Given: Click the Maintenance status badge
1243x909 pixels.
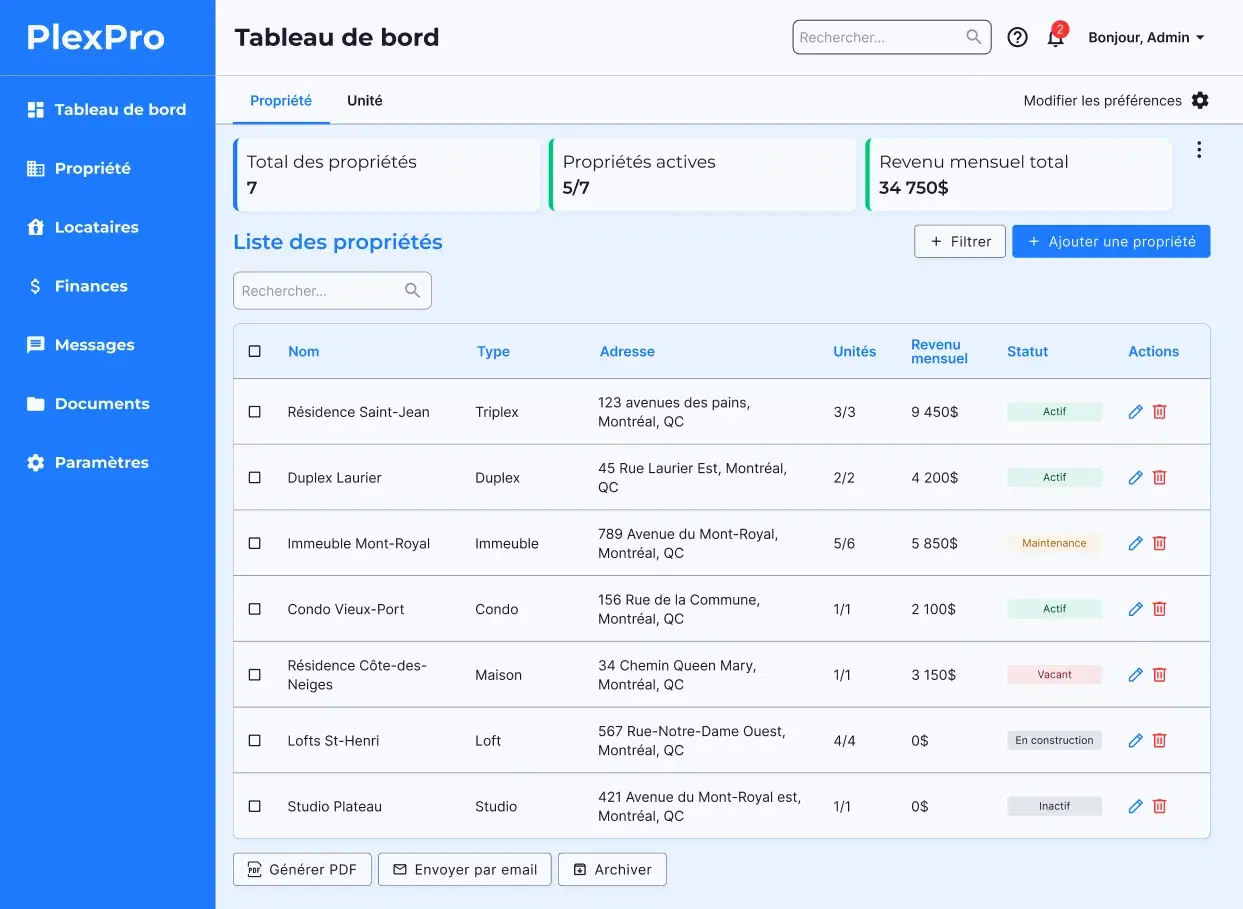Looking at the screenshot, I should point(1054,543).
